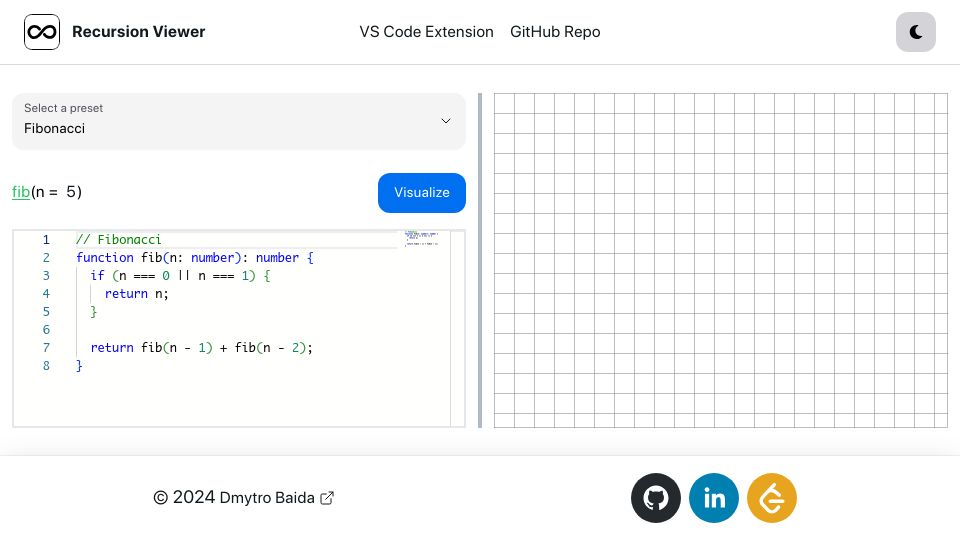This screenshot has width=960, height=540.
Task: Open the GitHub Repo link
Action: coord(555,32)
